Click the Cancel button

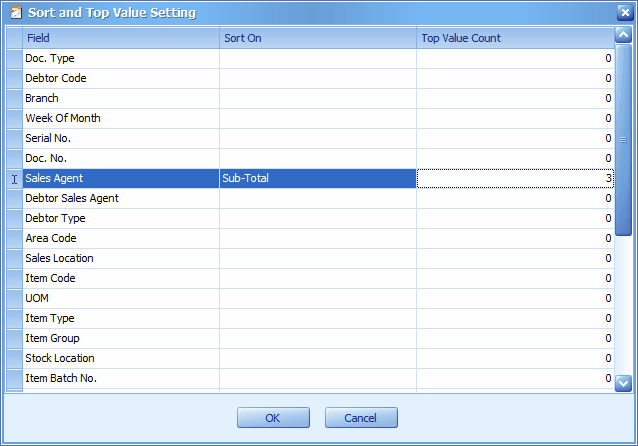point(361,418)
